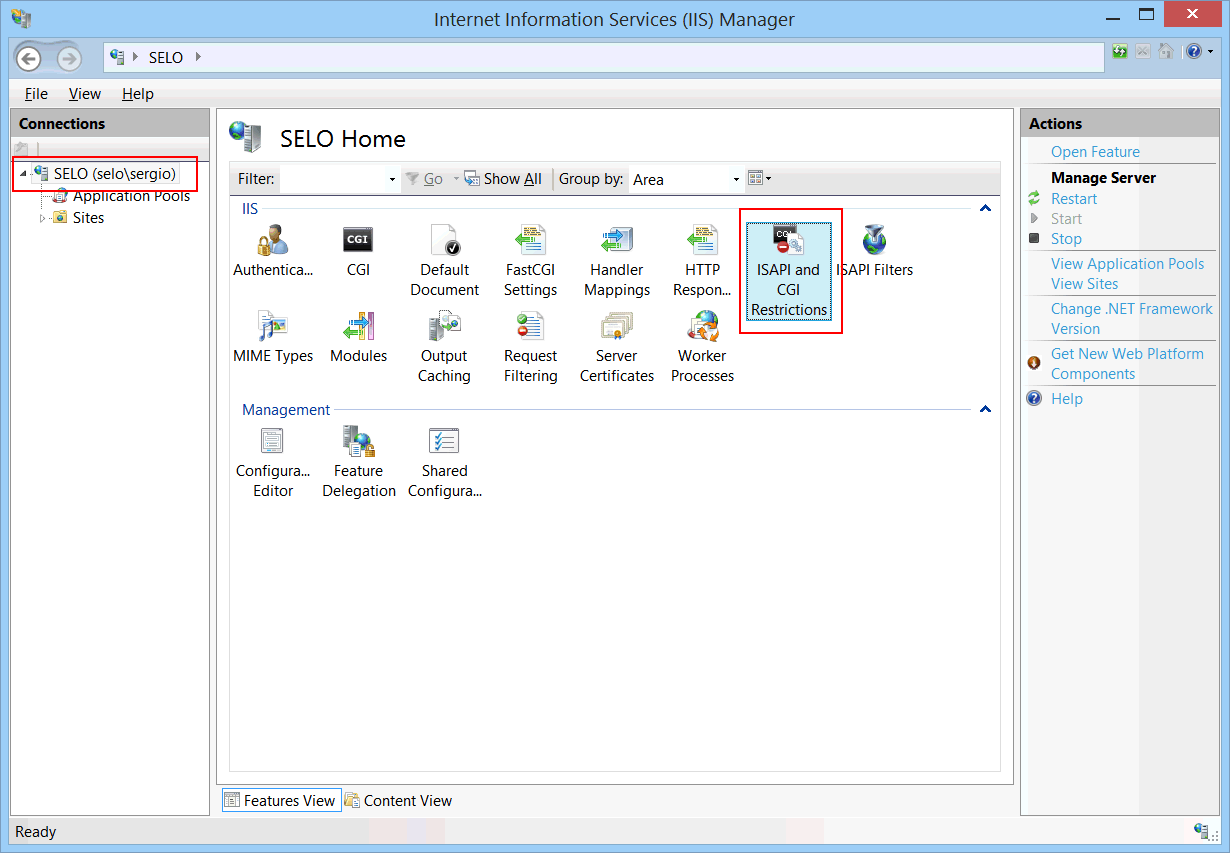Image resolution: width=1230 pixels, height=853 pixels.
Task: Click the Back navigation arrow
Action: pyautogui.click(x=29, y=58)
